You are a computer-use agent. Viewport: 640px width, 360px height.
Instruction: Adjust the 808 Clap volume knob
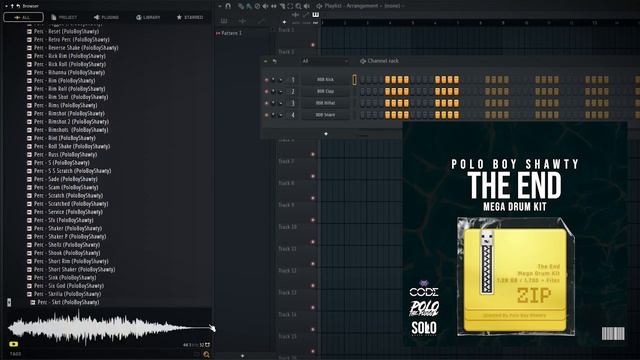(281, 91)
